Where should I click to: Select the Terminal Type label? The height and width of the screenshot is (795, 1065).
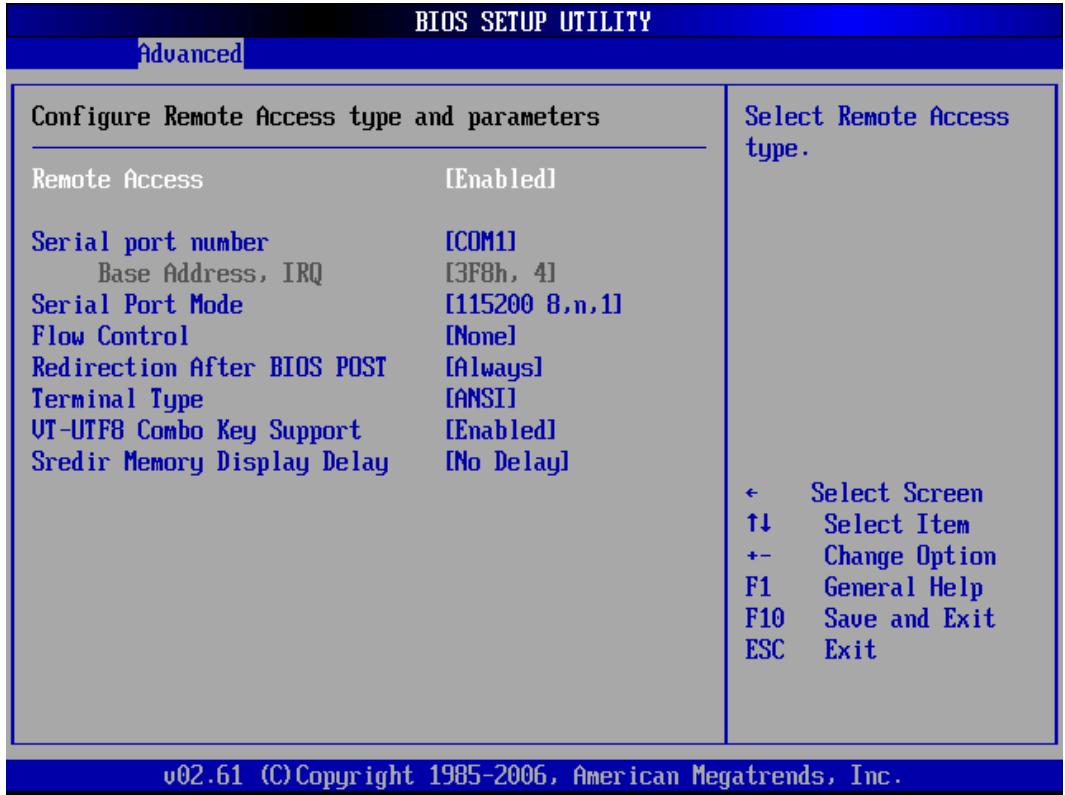click(x=118, y=399)
